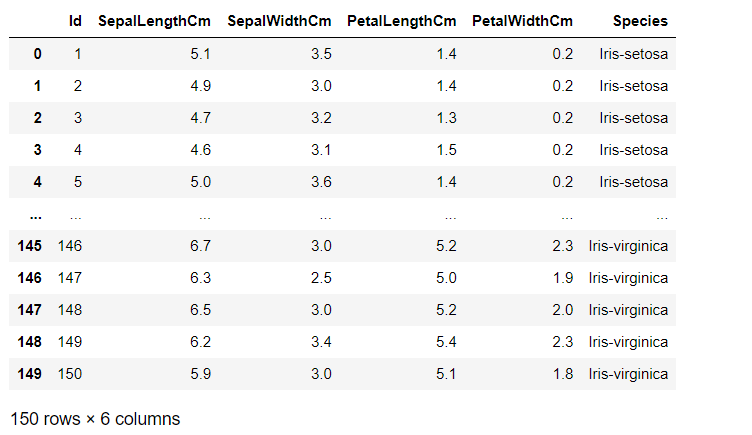752x435 pixels.
Task: Click the 4.7 sepal length cell in row 2
Action: pyautogui.click(x=200, y=118)
